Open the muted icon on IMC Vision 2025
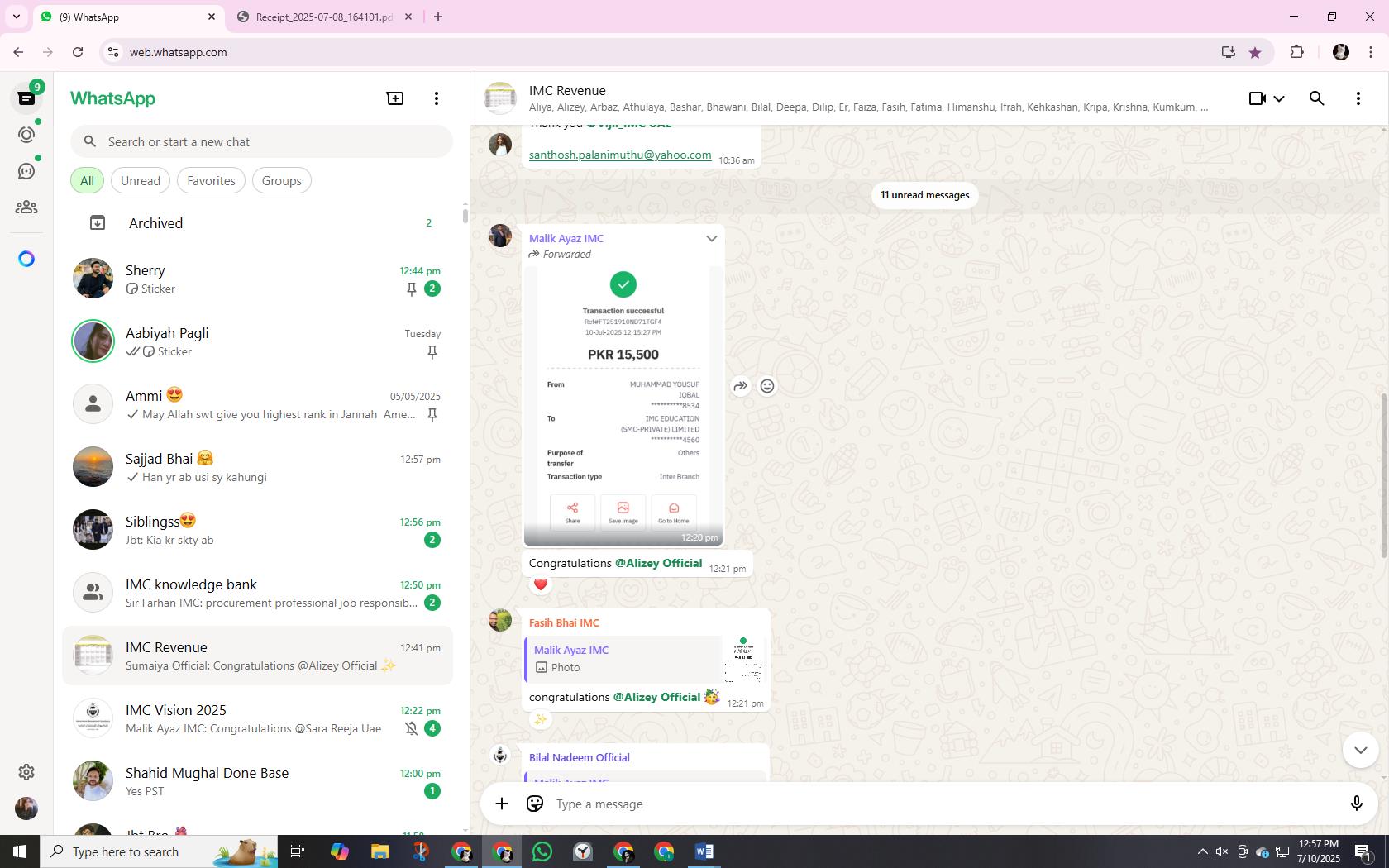This screenshot has height=868, width=1389. (x=412, y=728)
